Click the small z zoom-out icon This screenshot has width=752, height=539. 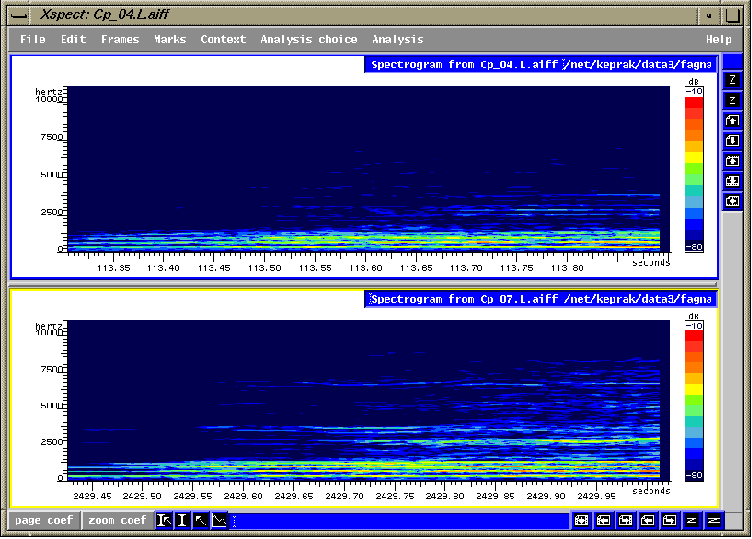(732, 100)
